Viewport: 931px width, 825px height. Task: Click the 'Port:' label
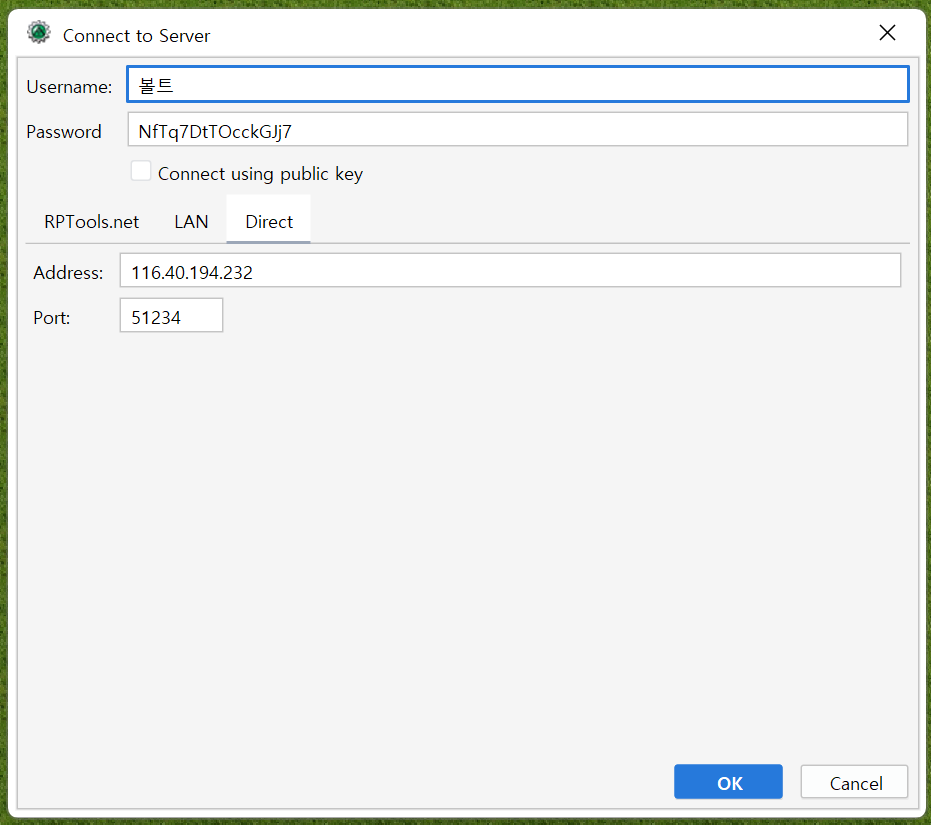52,318
